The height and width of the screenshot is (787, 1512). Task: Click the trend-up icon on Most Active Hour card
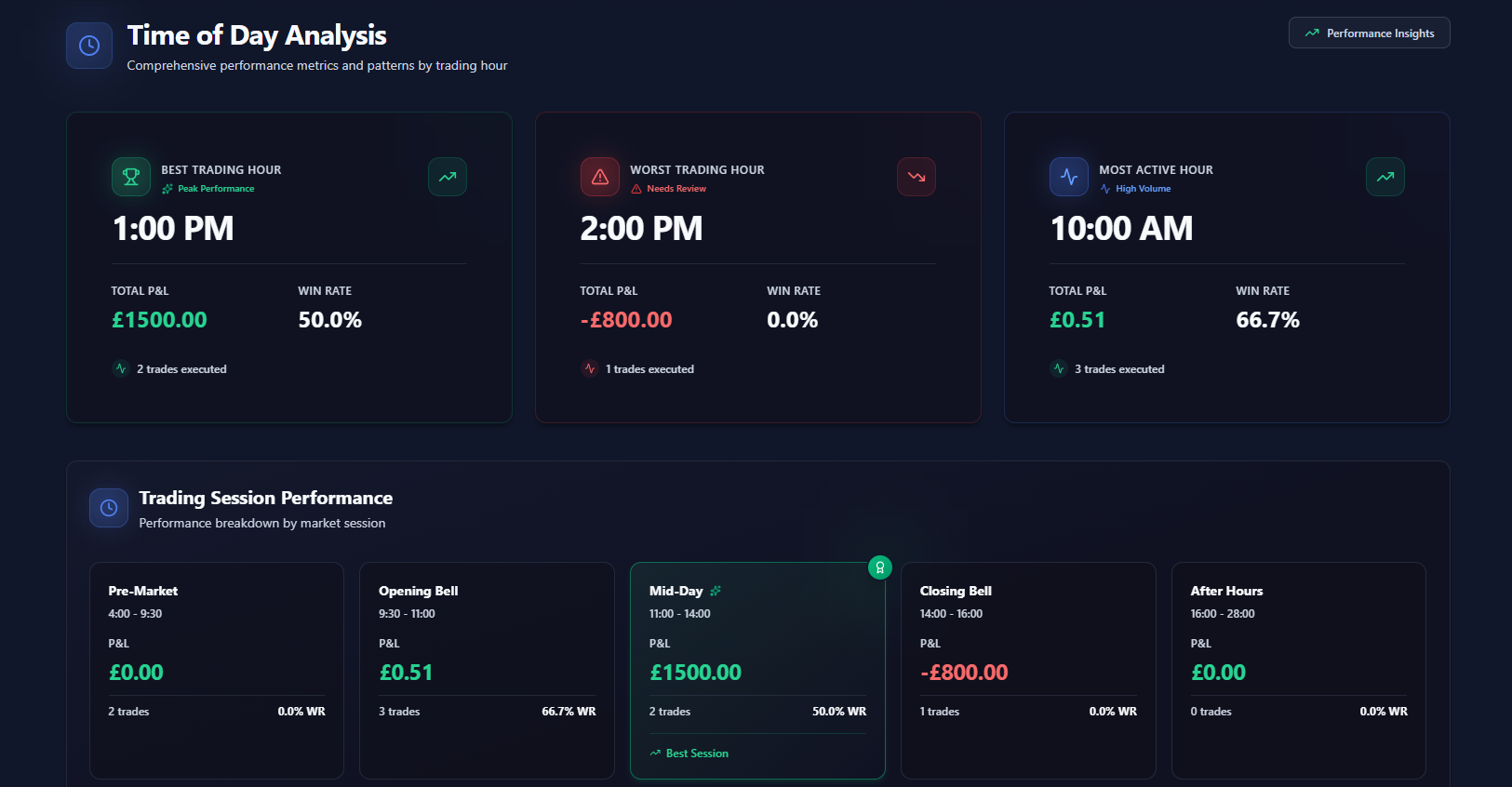click(1385, 177)
